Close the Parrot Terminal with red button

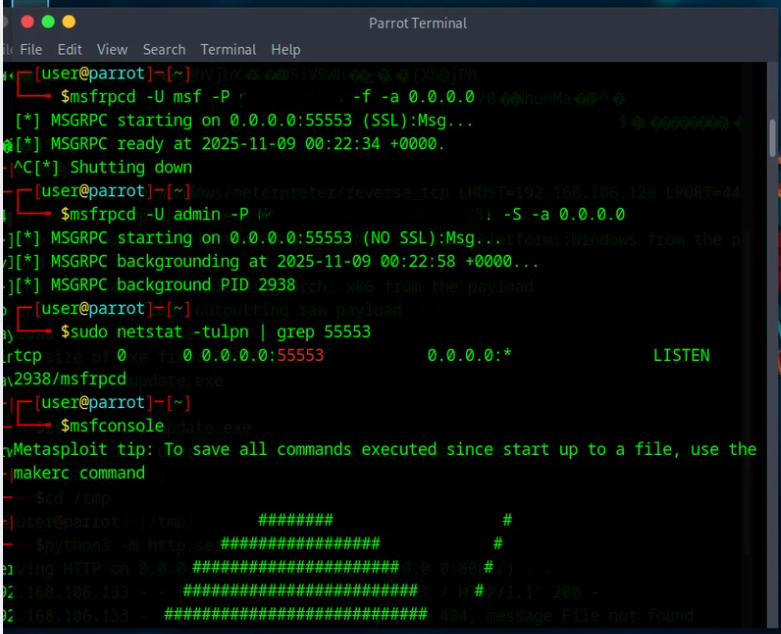[27, 22]
